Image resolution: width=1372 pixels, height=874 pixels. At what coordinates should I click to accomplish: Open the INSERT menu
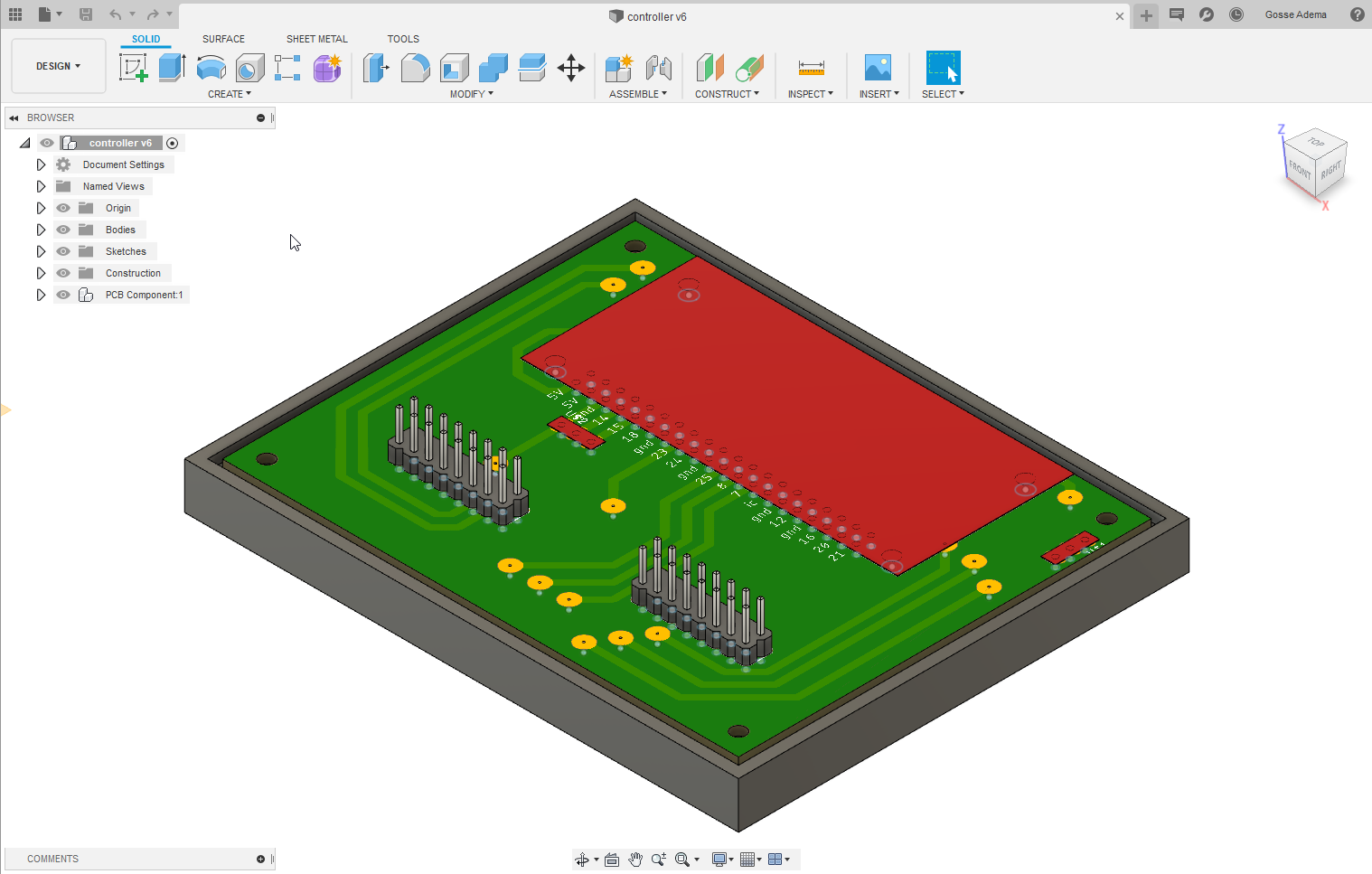coord(879,94)
